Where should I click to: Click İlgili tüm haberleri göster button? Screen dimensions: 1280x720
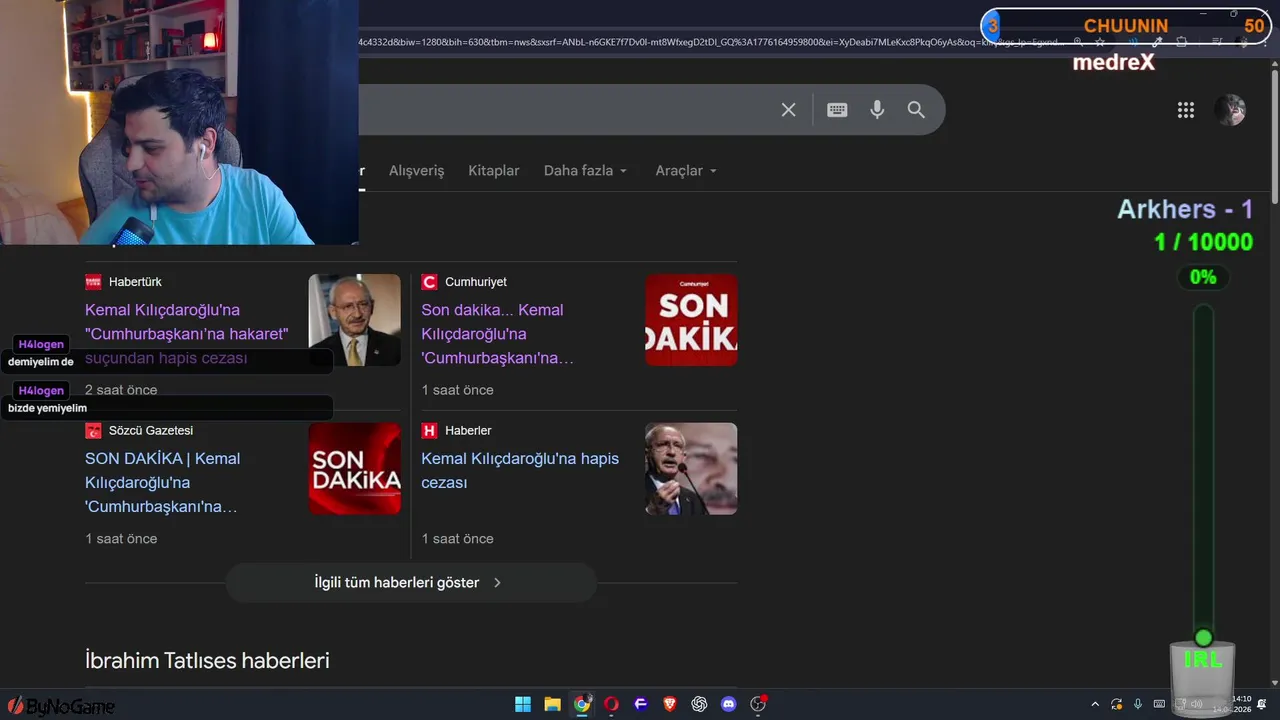tap(411, 582)
